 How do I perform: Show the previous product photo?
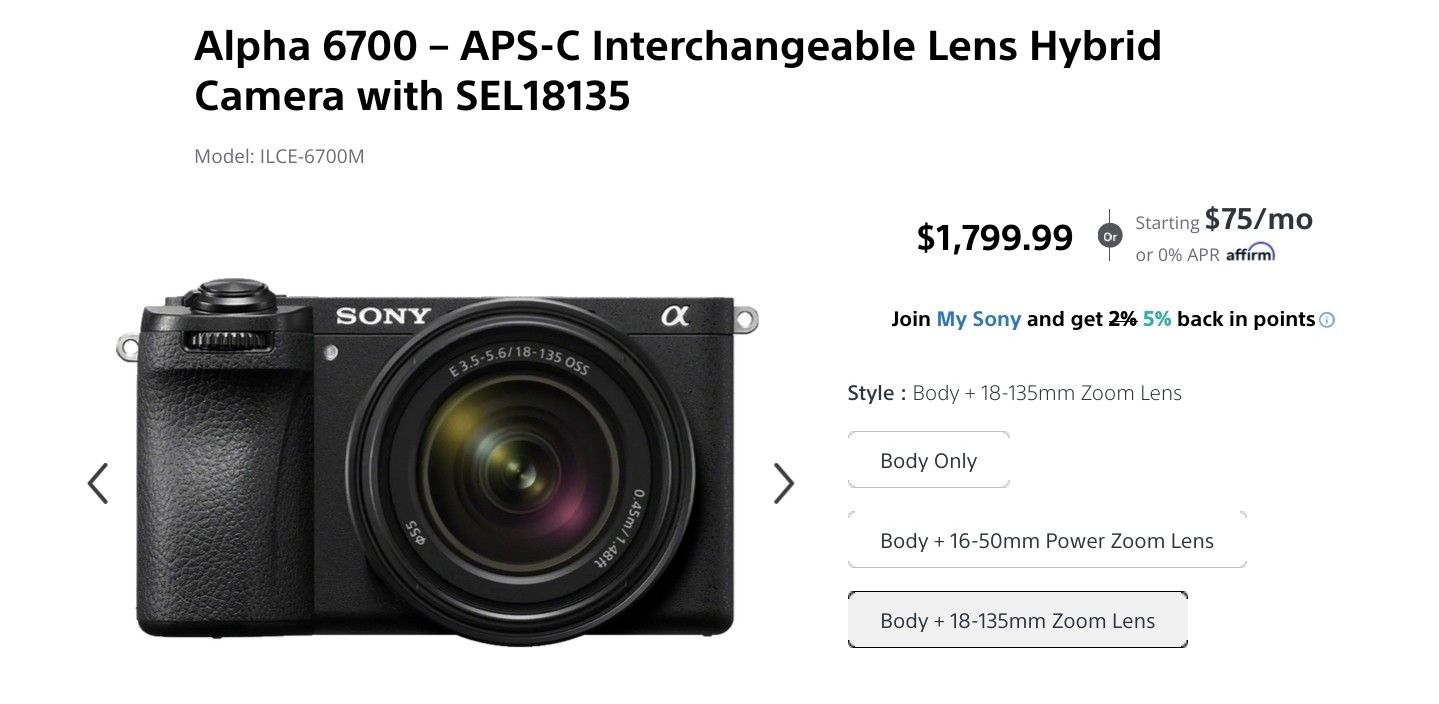click(x=97, y=483)
